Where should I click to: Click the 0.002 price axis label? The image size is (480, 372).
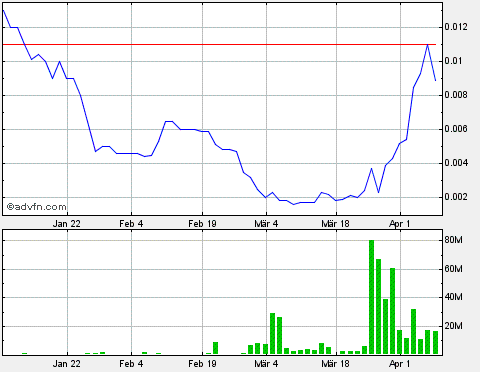pyautogui.click(x=456, y=197)
